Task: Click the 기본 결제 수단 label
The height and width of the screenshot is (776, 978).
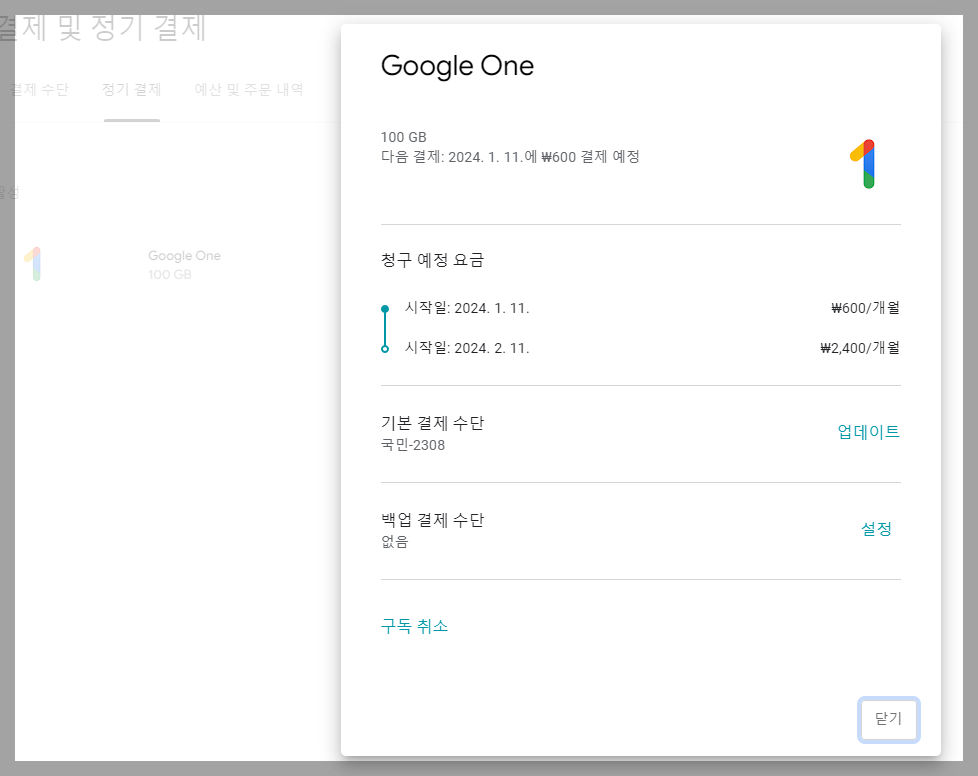Action: click(x=432, y=423)
